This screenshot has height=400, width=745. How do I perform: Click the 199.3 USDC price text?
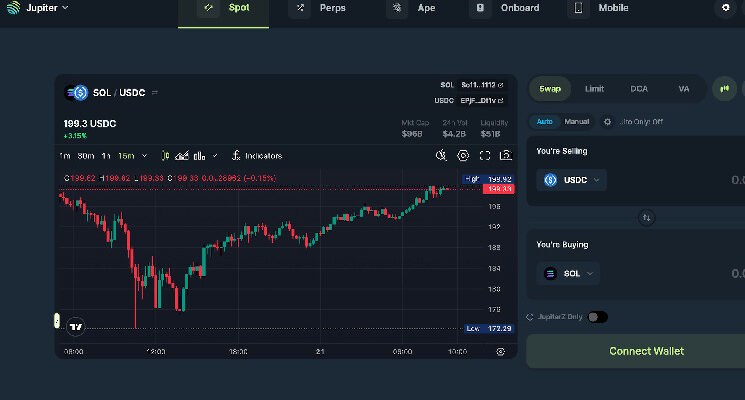pyautogui.click(x=90, y=124)
